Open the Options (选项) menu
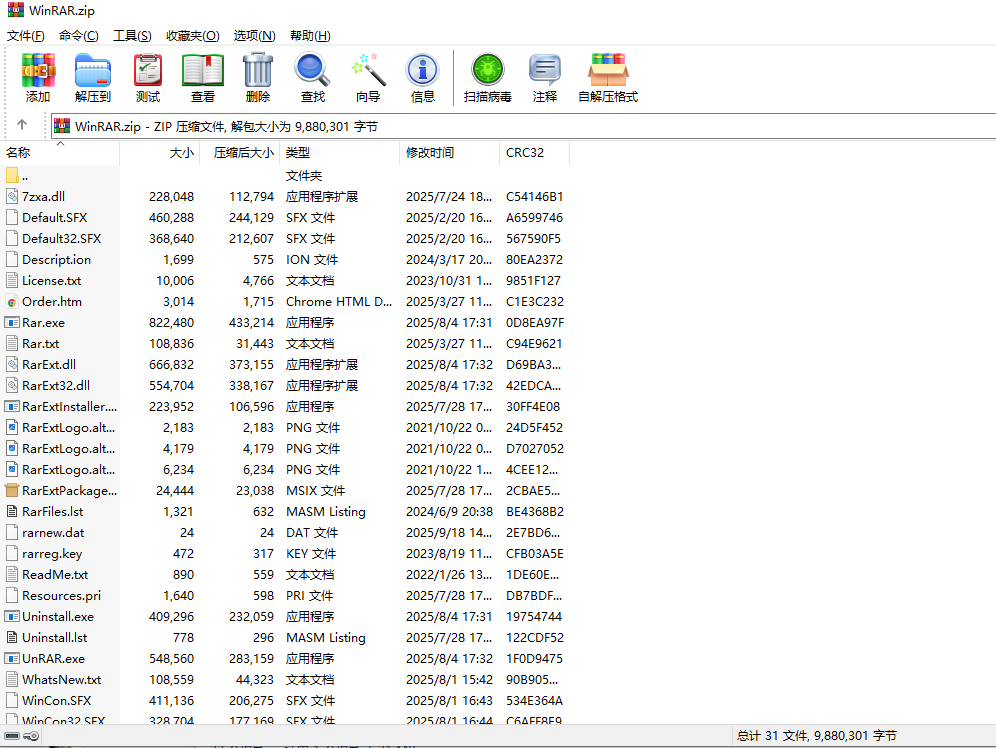Screen dimensions: 996x748 [254, 36]
